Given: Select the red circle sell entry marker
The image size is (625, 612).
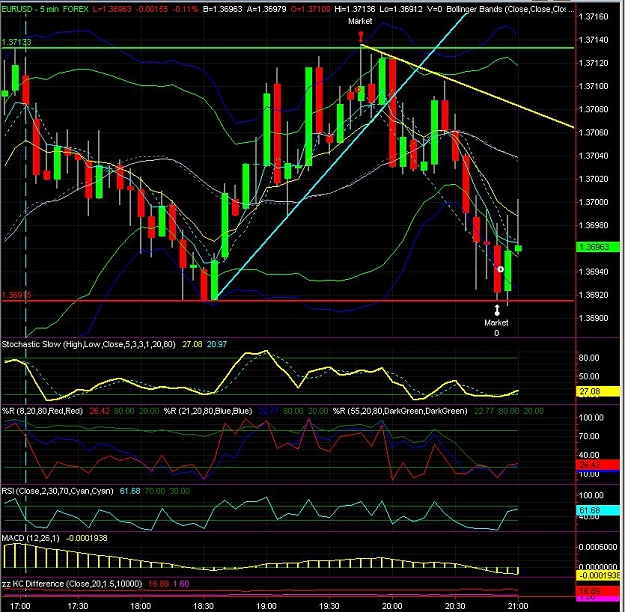Looking at the screenshot, I should [358, 90].
